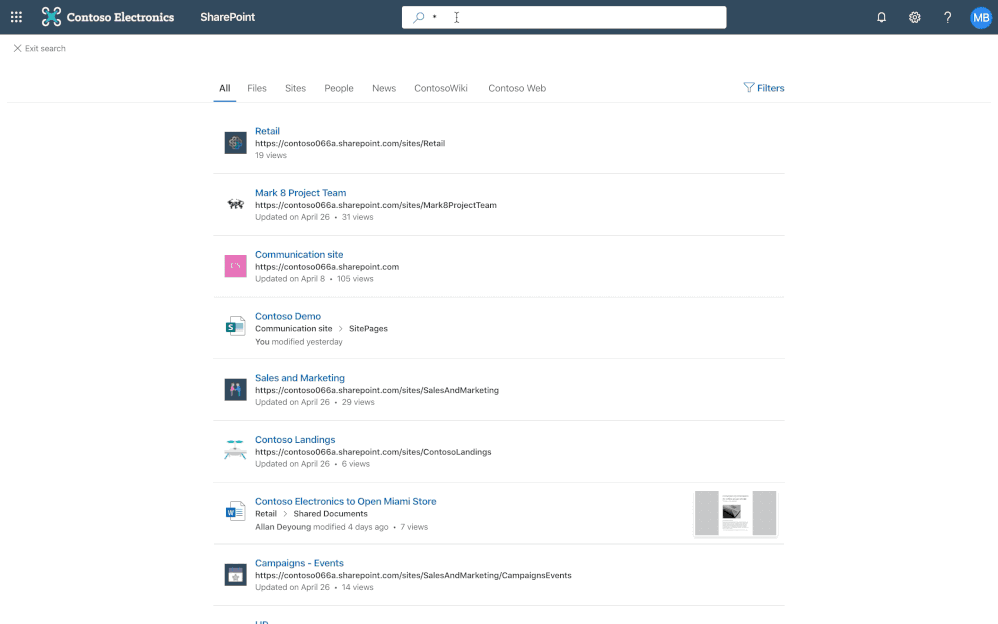Switch to the News tab

tap(384, 89)
